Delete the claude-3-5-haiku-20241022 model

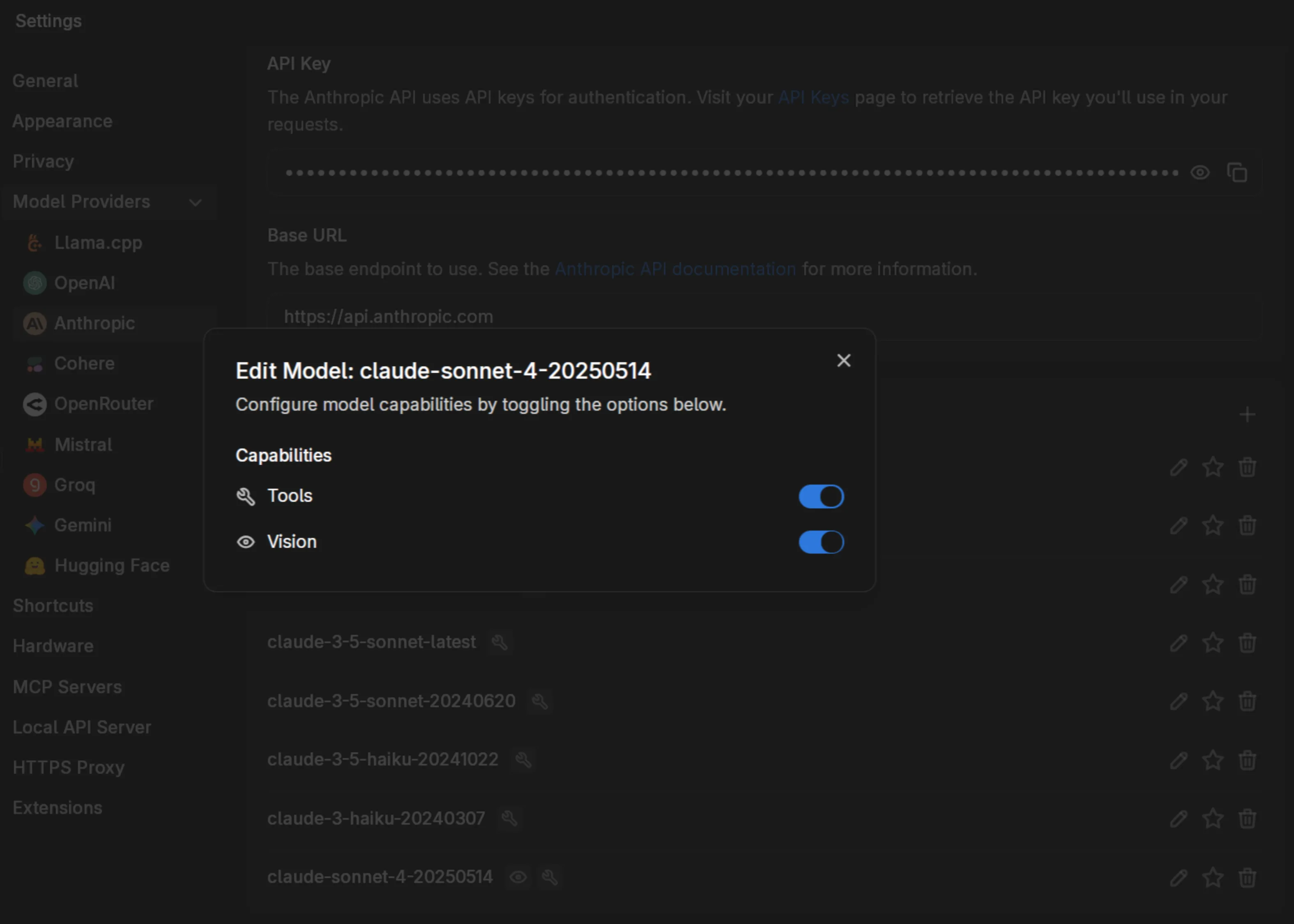1247,760
